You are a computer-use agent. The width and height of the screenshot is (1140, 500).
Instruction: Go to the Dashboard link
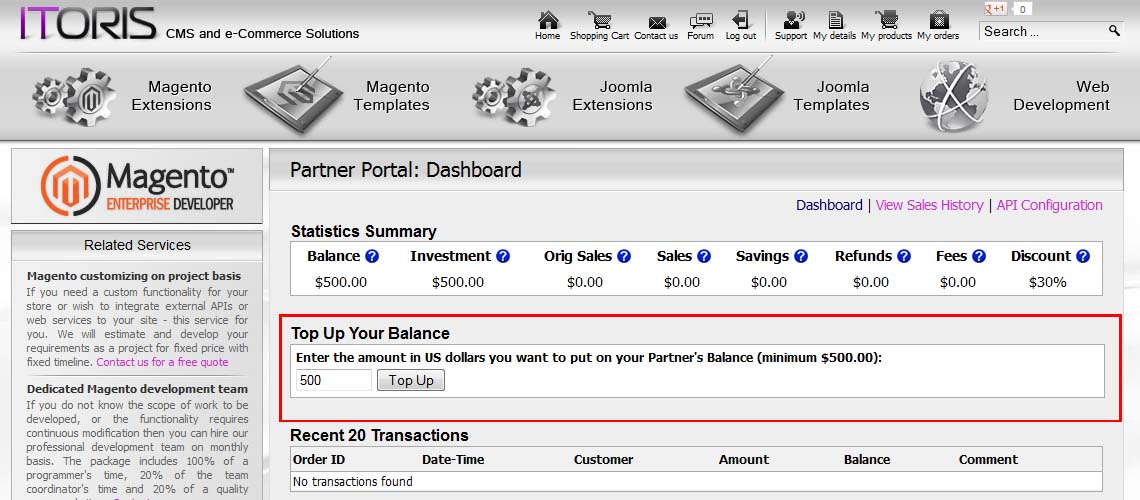[x=829, y=205]
